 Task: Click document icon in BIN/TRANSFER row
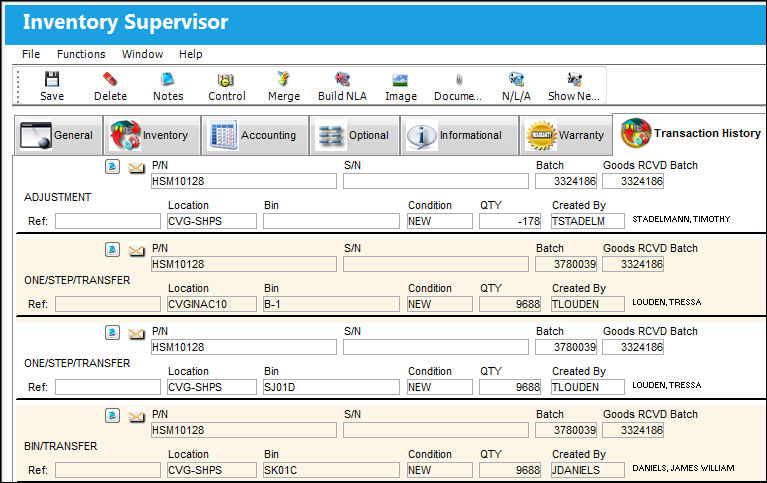[113, 415]
